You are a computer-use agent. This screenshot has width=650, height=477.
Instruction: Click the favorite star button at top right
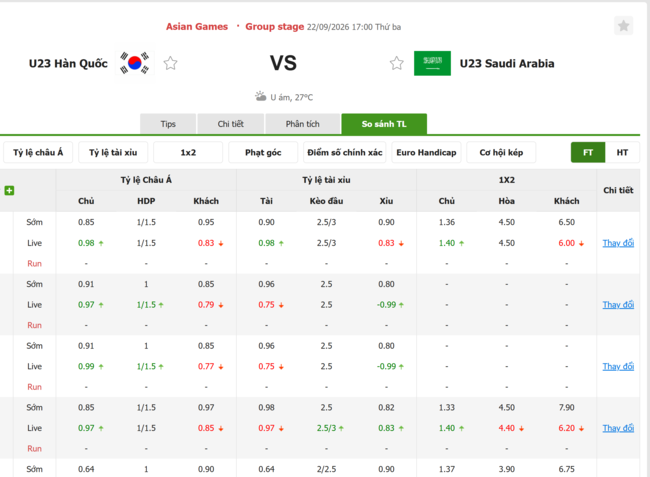623,26
